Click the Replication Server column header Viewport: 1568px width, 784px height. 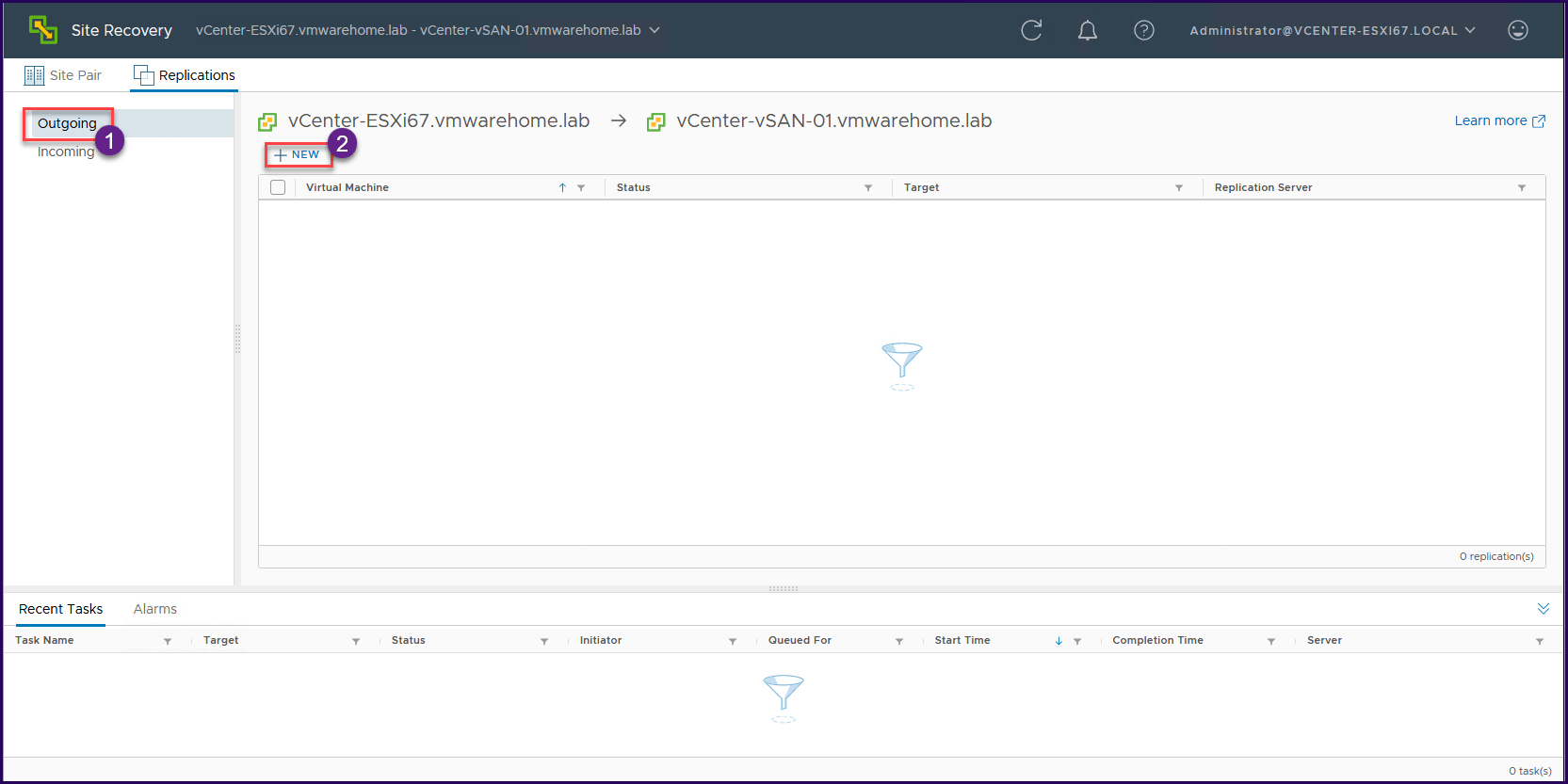coord(1263,187)
